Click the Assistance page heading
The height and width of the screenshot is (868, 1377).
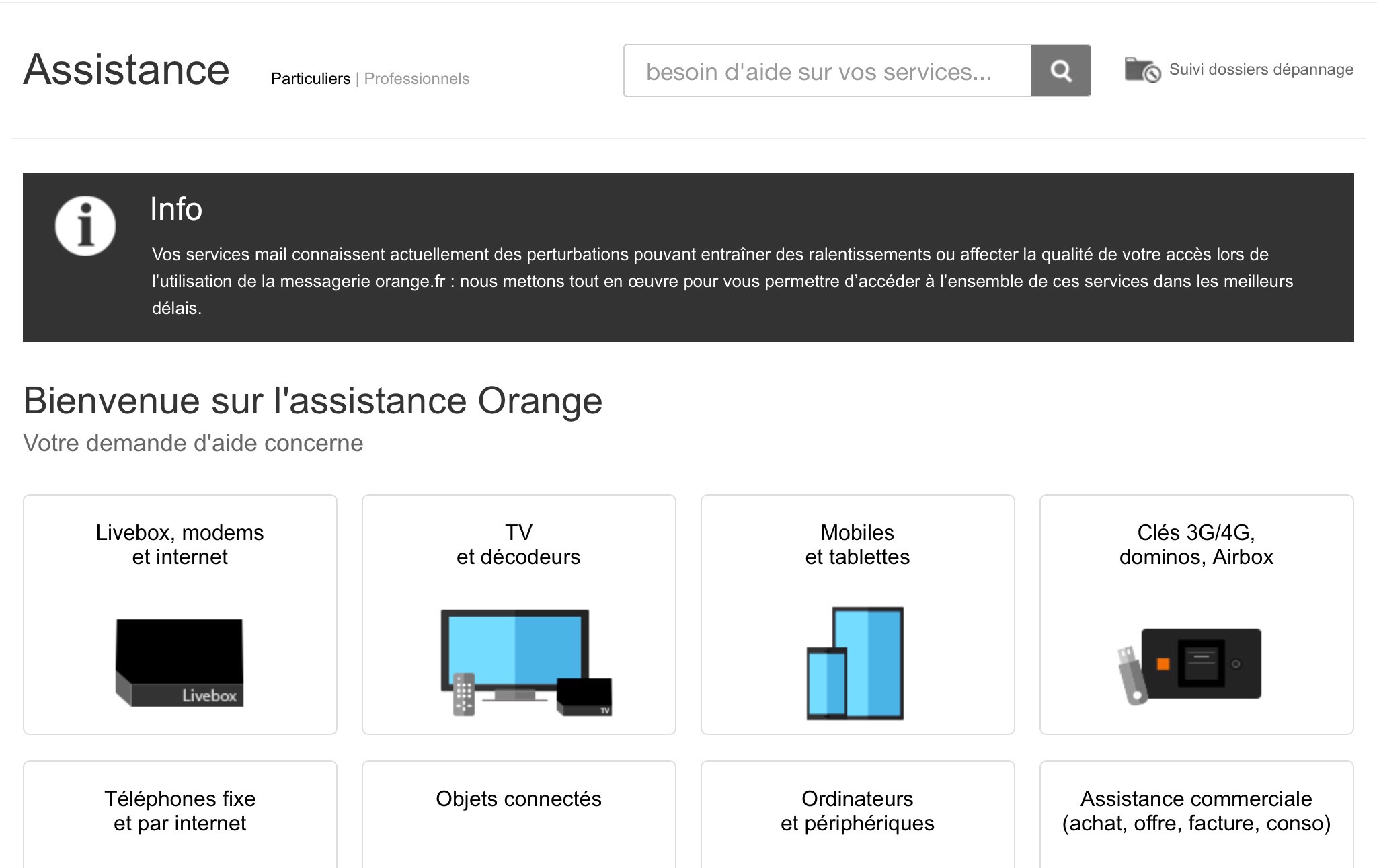pos(126,69)
